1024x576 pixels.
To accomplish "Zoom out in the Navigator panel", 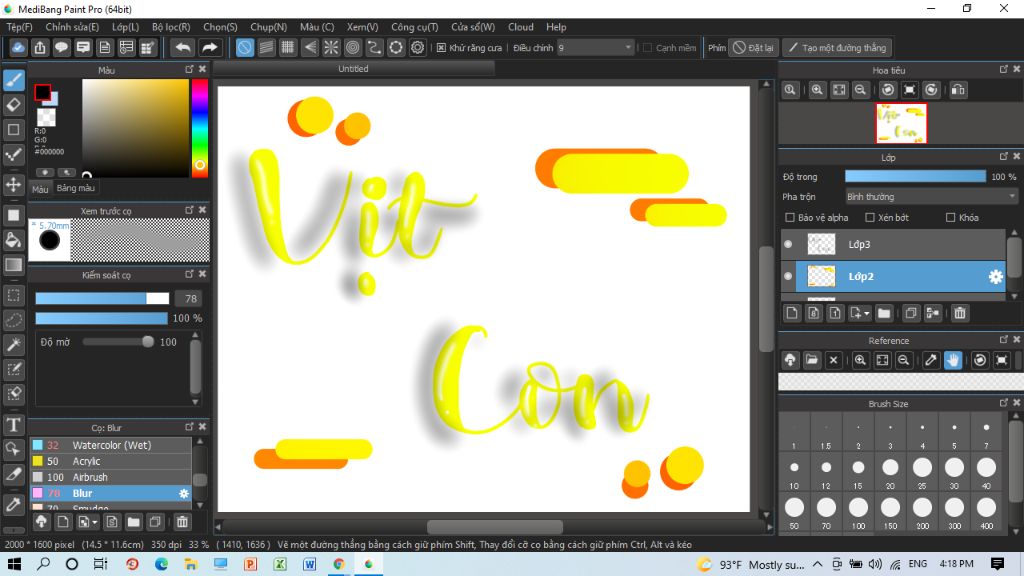I will click(861, 90).
